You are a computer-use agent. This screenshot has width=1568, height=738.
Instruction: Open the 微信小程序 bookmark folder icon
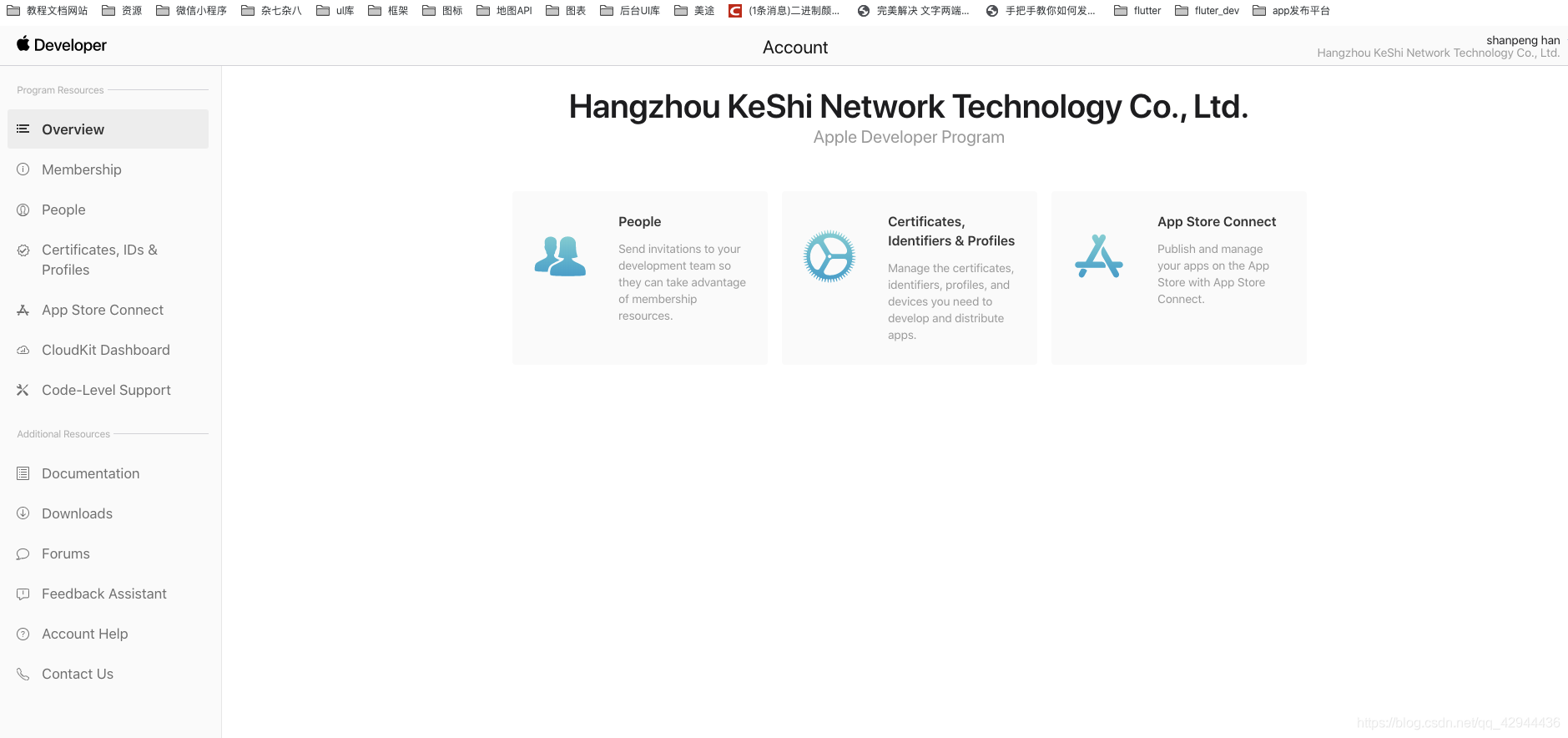point(163,11)
